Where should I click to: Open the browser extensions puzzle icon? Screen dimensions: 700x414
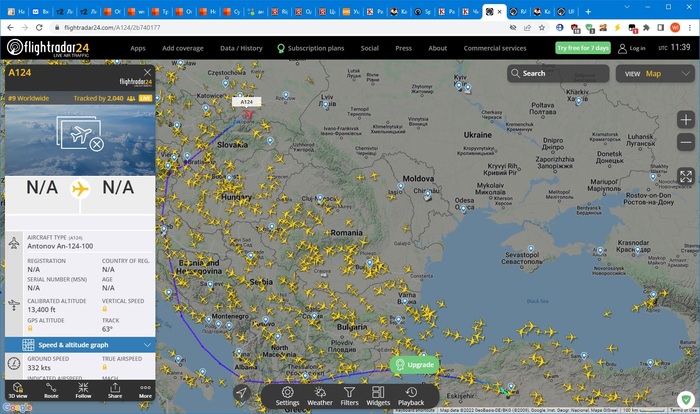click(646, 27)
